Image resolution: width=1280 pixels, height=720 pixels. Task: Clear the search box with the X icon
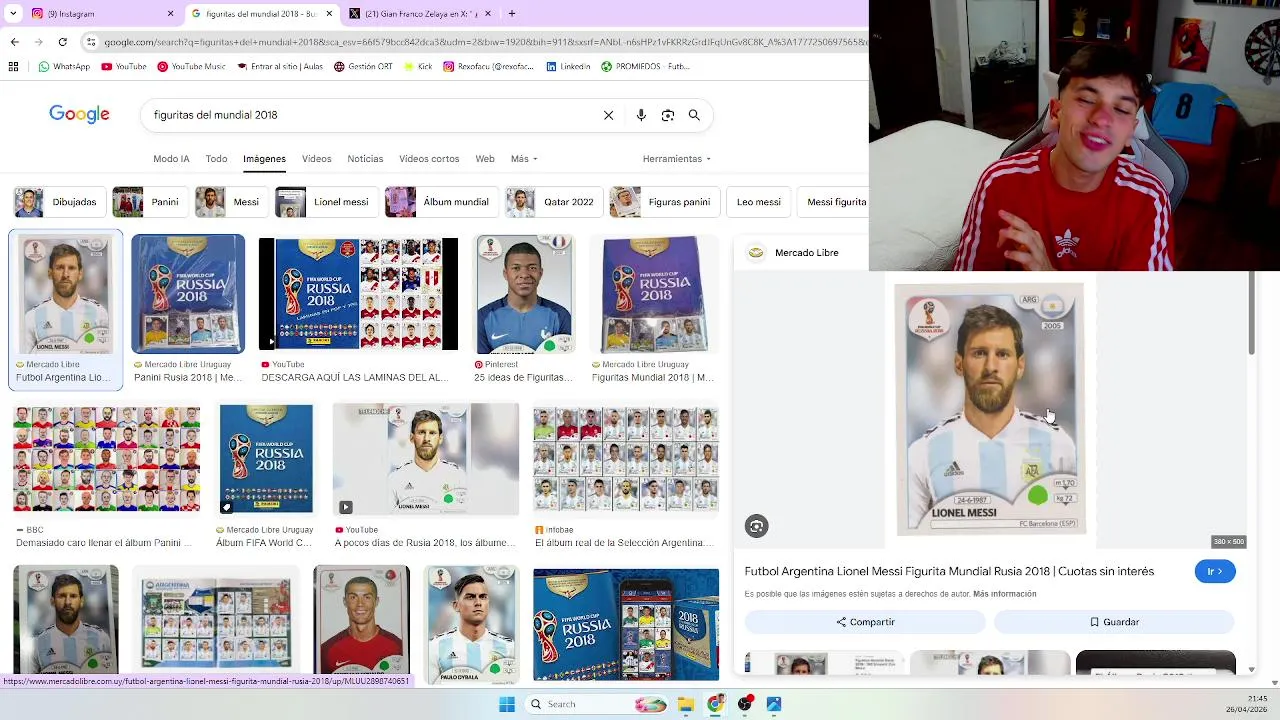coord(608,115)
